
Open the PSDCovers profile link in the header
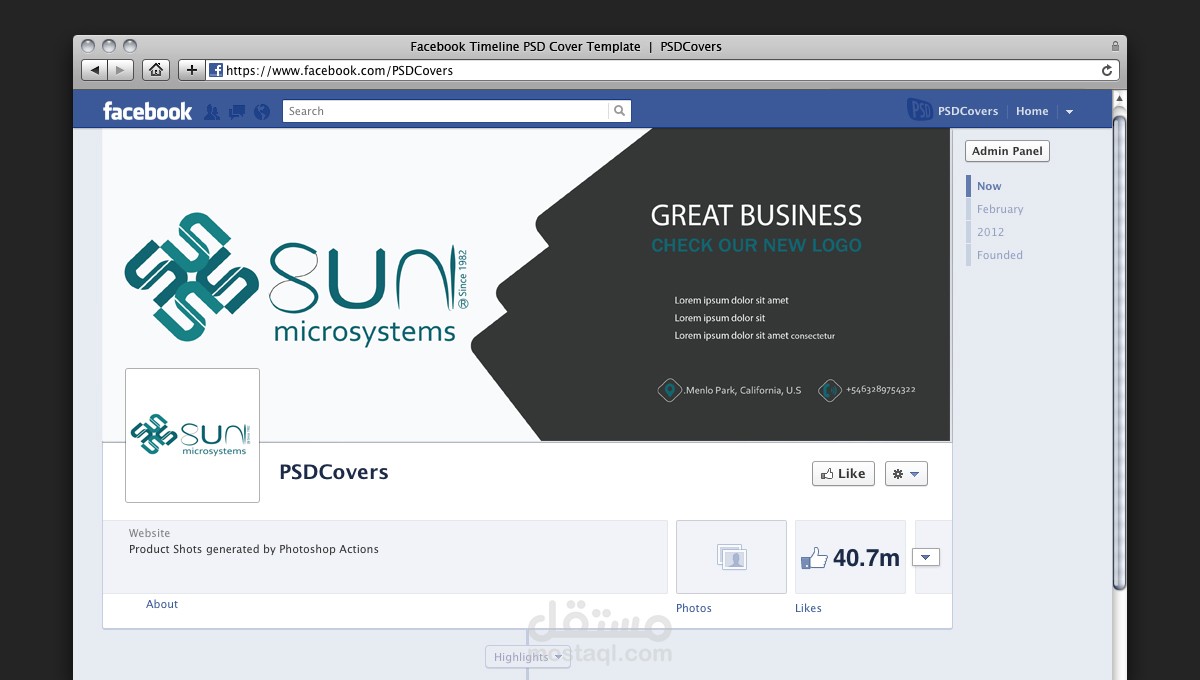pyautogui.click(x=968, y=111)
